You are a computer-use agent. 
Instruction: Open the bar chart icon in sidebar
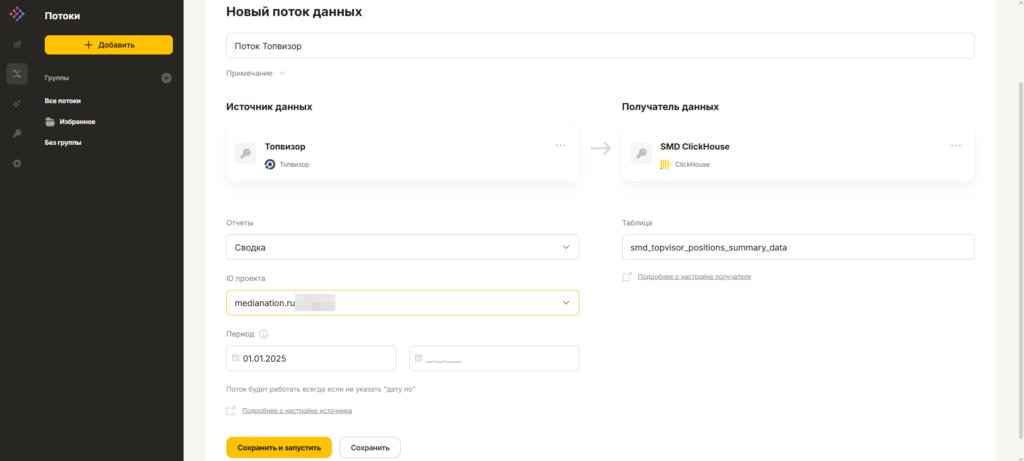tap(17, 44)
